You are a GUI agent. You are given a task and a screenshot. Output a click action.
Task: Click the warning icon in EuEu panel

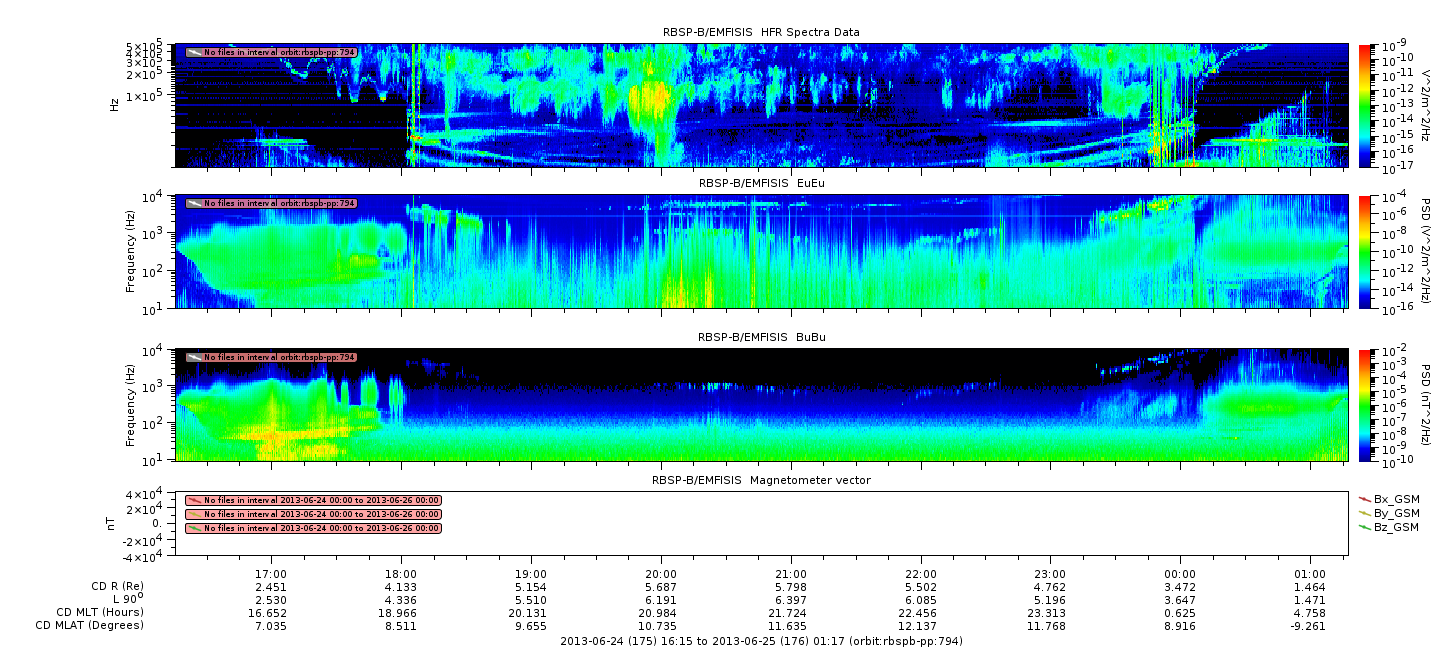tap(194, 203)
